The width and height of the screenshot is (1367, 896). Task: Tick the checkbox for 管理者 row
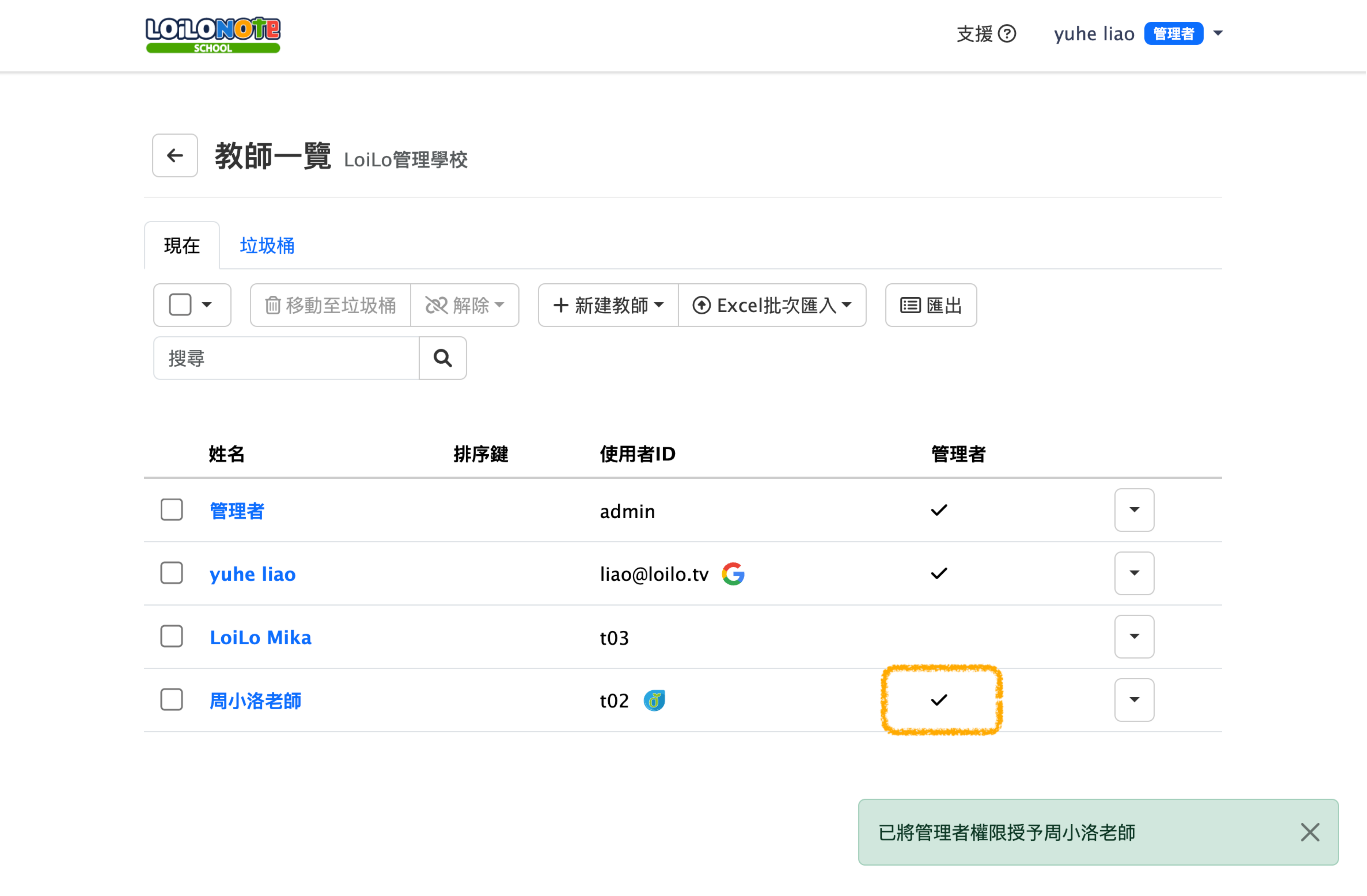coord(172,510)
